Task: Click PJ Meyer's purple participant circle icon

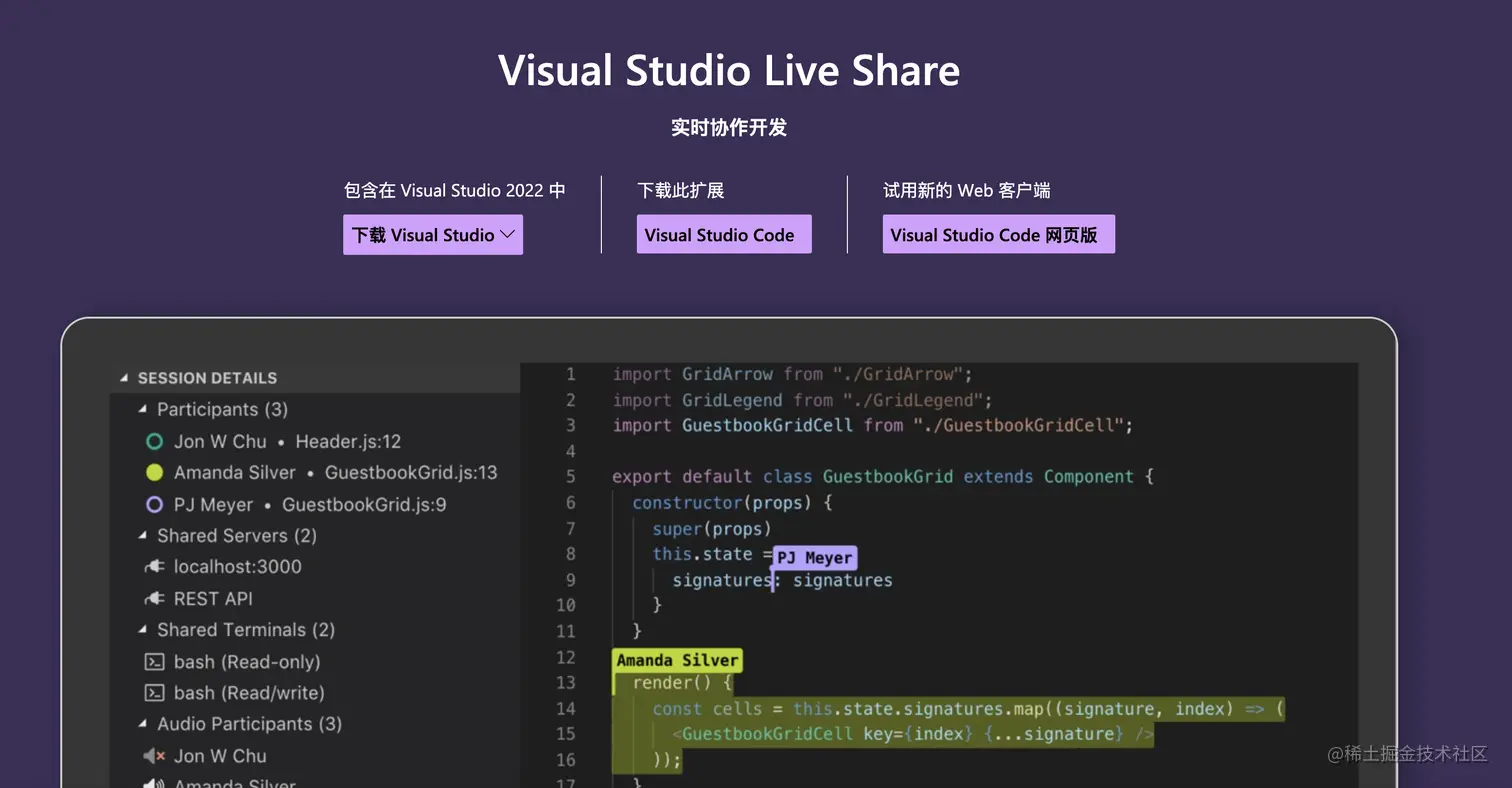Action: (x=154, y=504)
